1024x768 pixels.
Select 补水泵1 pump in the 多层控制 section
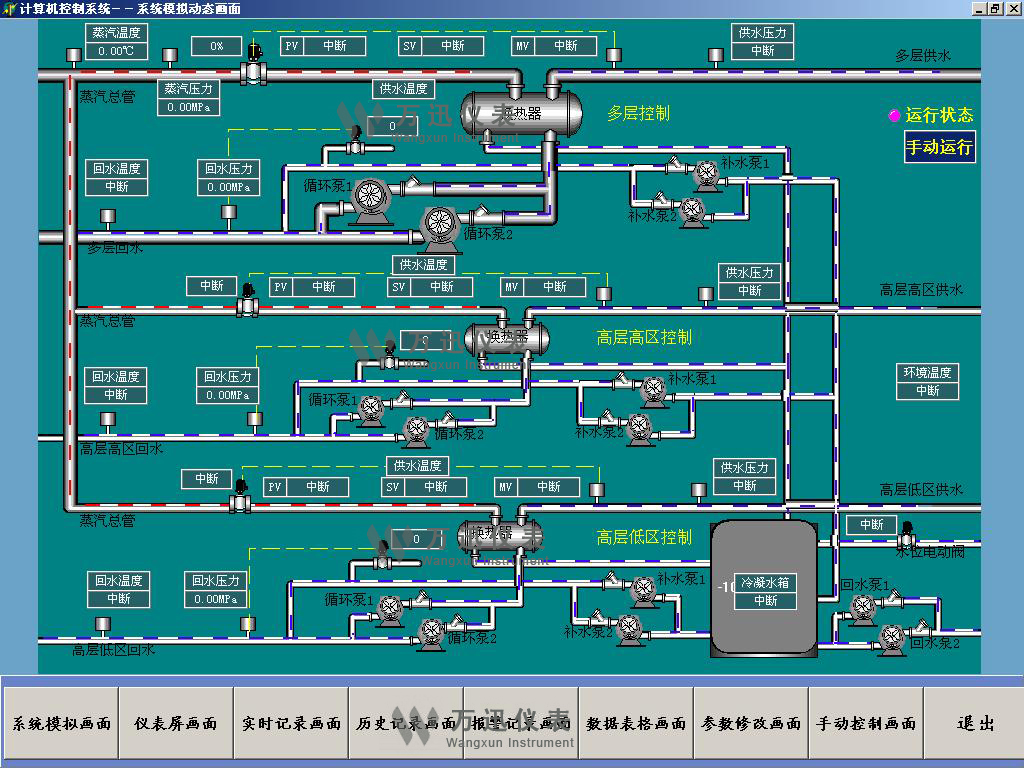tap(707, 173)
